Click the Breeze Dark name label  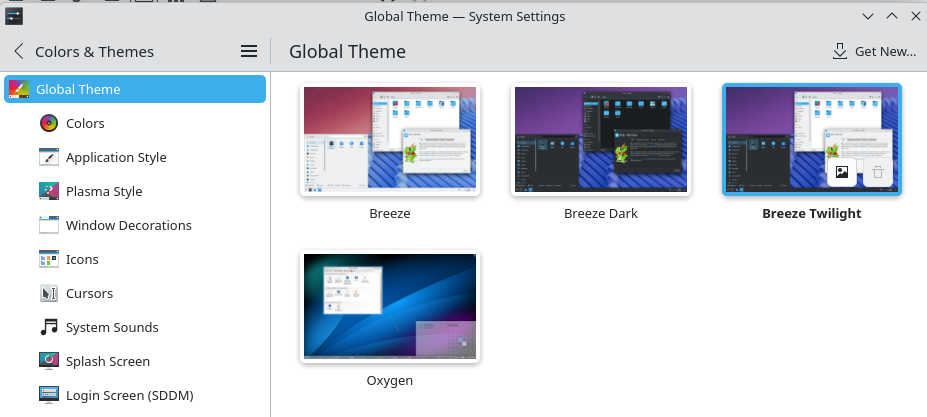[601, 214]
